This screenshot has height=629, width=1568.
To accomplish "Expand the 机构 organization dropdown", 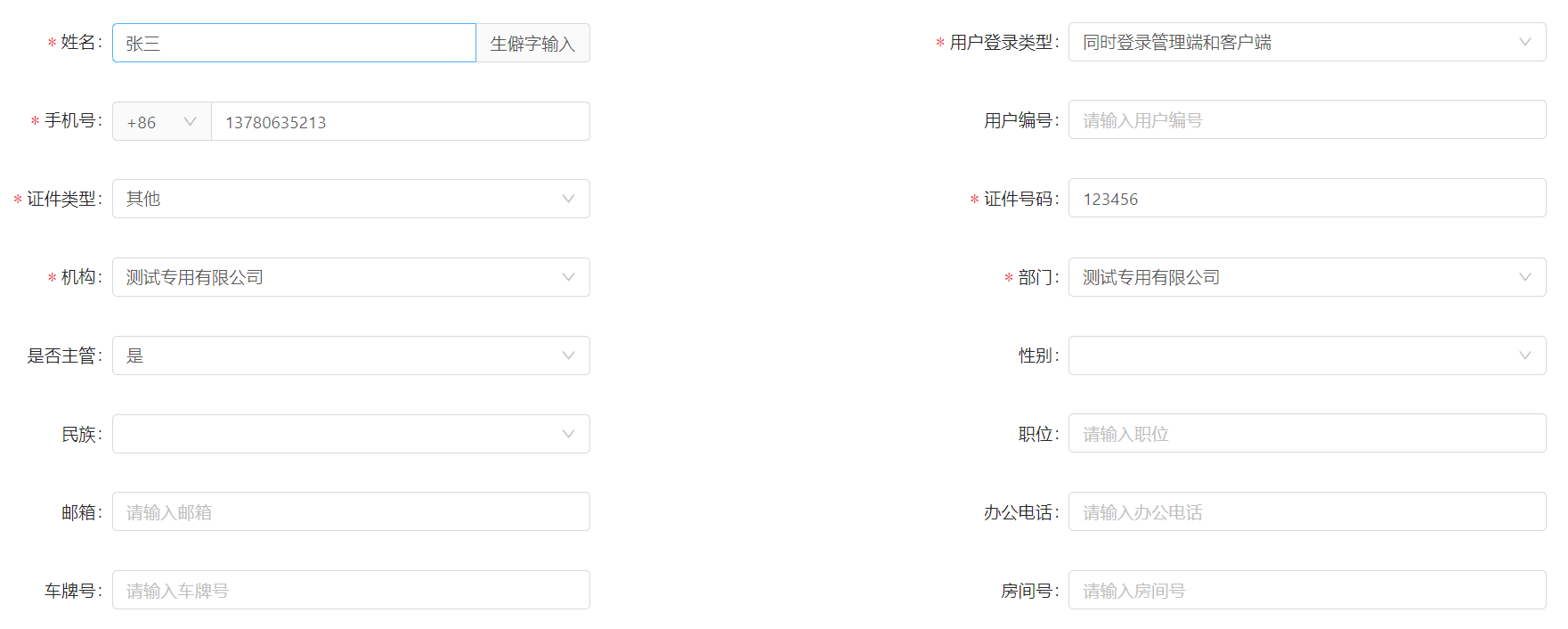I will [x=351, y=277].
